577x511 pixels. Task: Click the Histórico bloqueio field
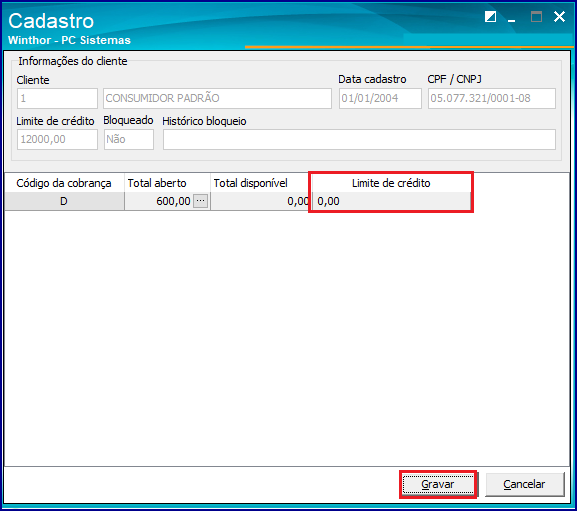(x=359, y=139)
